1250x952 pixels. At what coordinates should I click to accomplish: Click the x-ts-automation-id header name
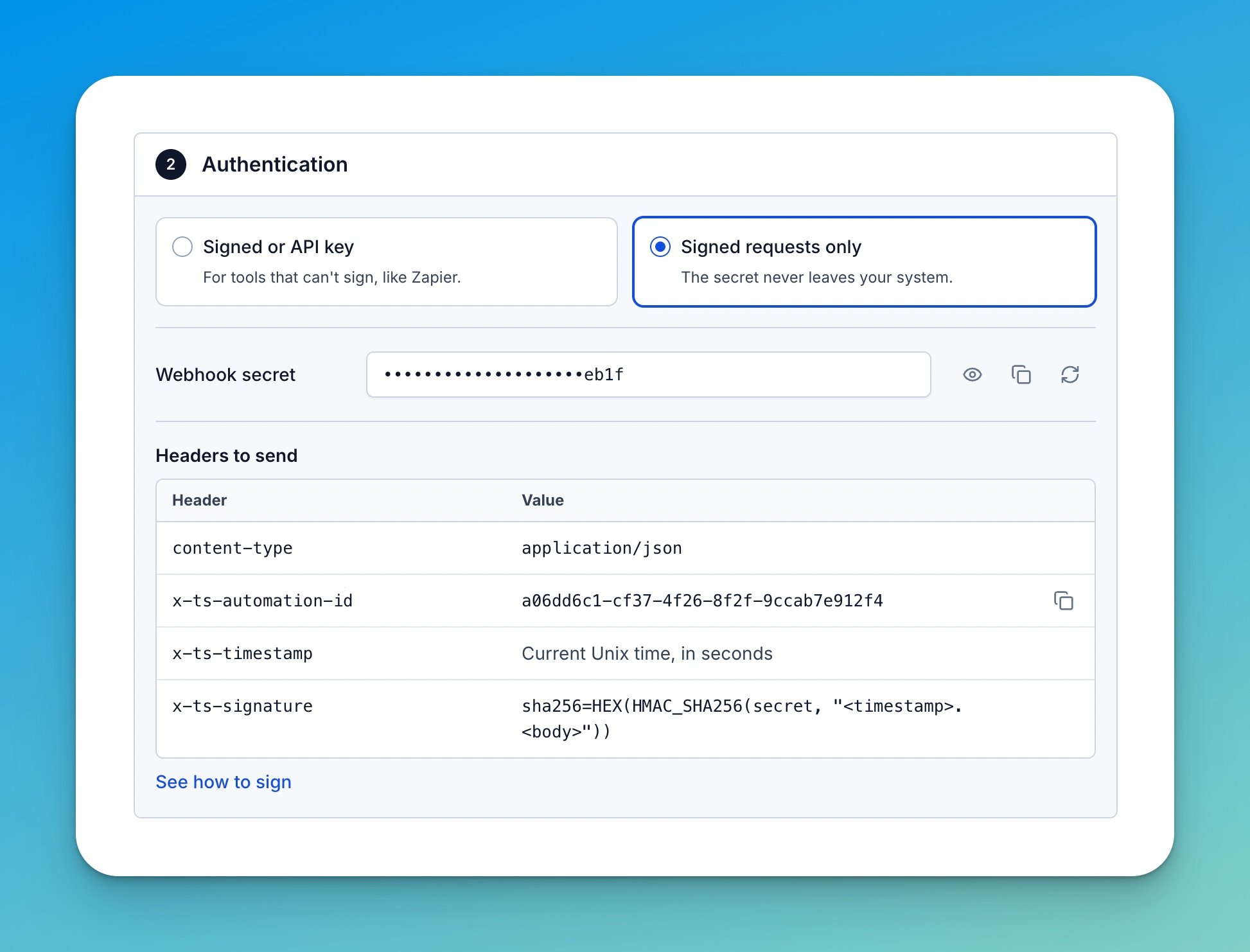coord(263,601)
